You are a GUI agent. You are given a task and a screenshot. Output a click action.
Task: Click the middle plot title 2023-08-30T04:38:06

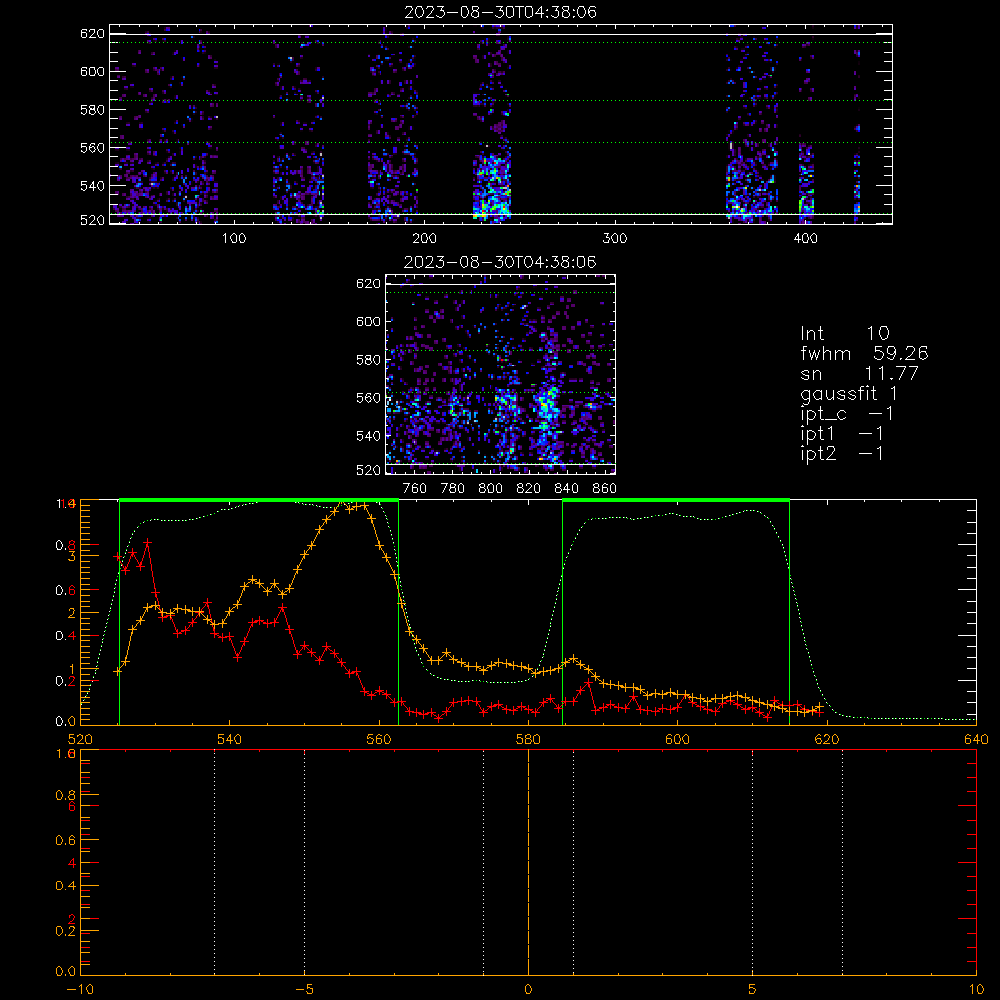point(500,262)
